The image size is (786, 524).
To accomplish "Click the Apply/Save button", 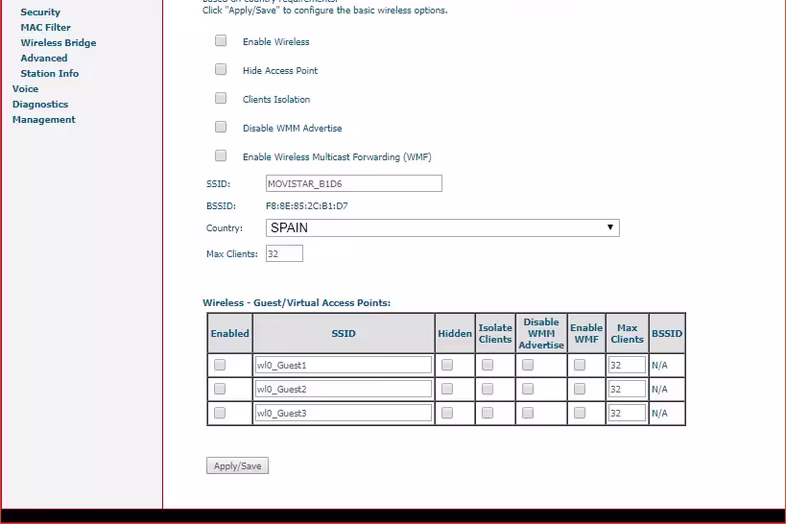I will coord(237,466).
